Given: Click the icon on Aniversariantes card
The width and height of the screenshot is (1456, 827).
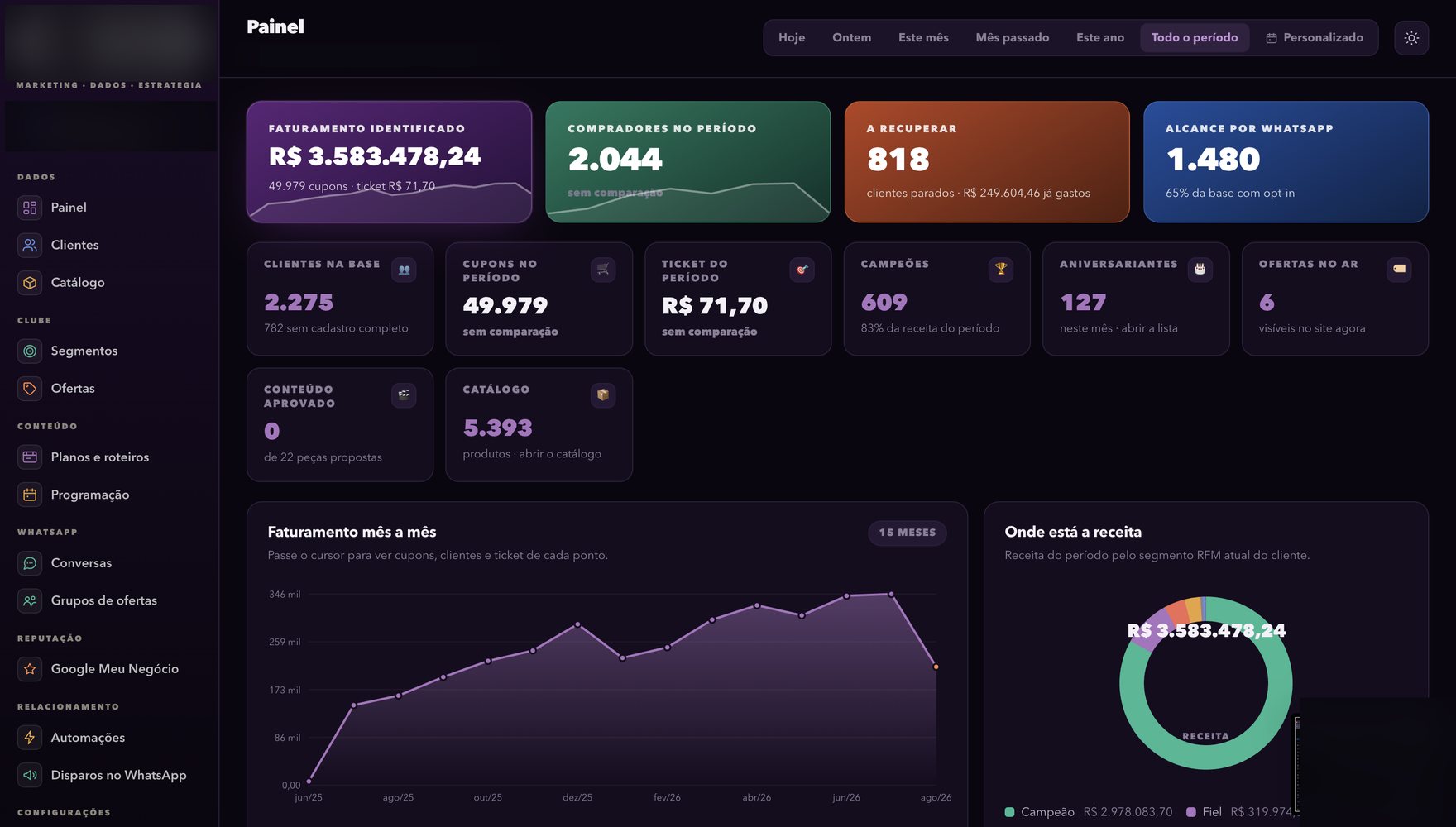Looking at the screenshot, I should [x=1200, y=270].
